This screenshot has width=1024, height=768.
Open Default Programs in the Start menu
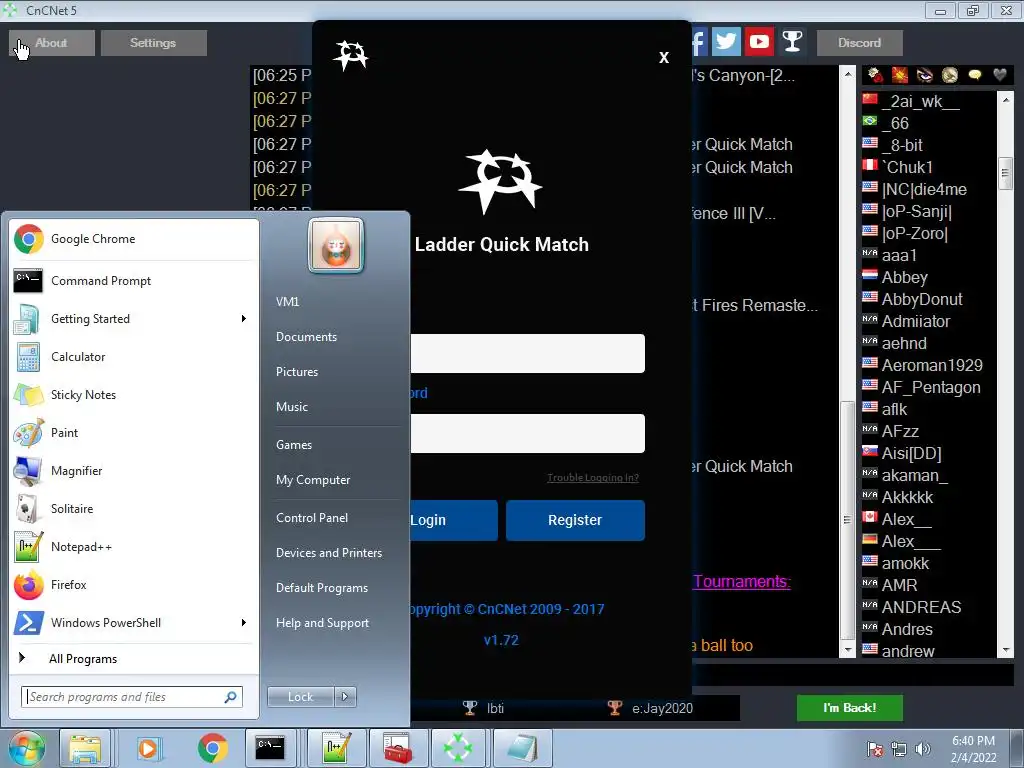(x=322, y=588)
